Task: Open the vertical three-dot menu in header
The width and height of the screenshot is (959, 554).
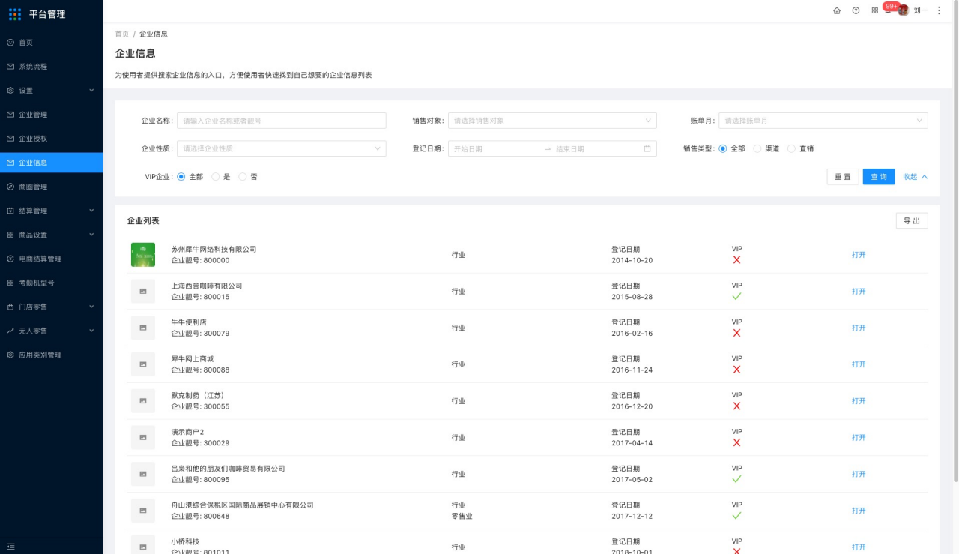Action: coord(939,10)
